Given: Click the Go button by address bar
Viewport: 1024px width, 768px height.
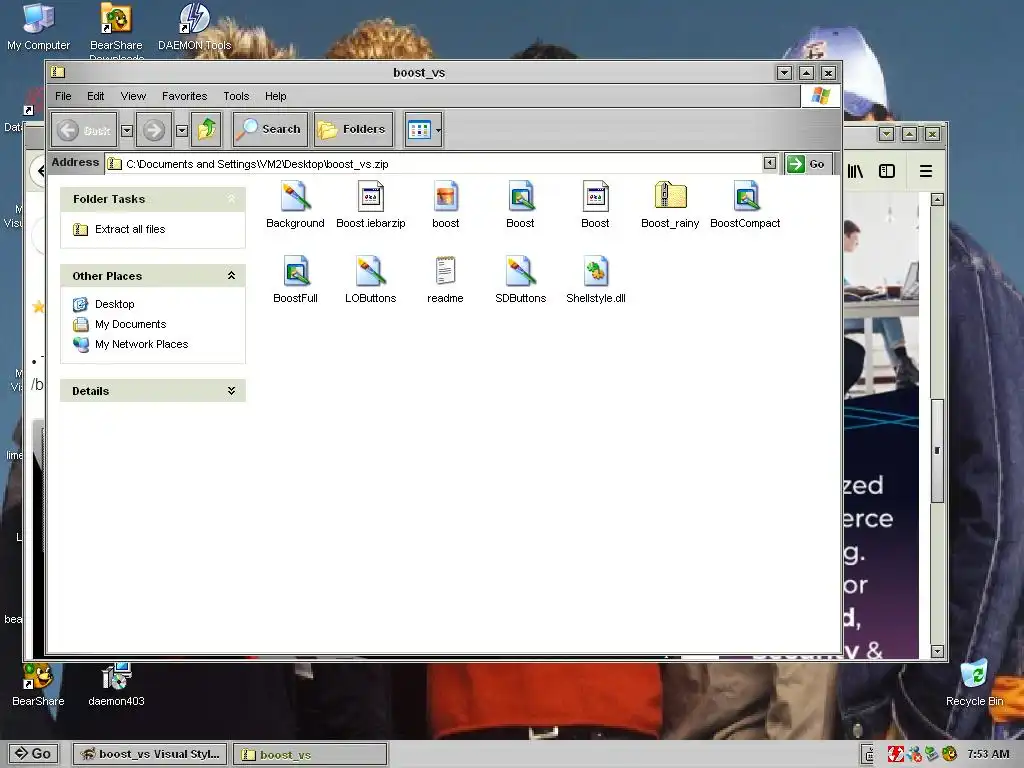Looking at the screenshot, I should click(808, 163).
